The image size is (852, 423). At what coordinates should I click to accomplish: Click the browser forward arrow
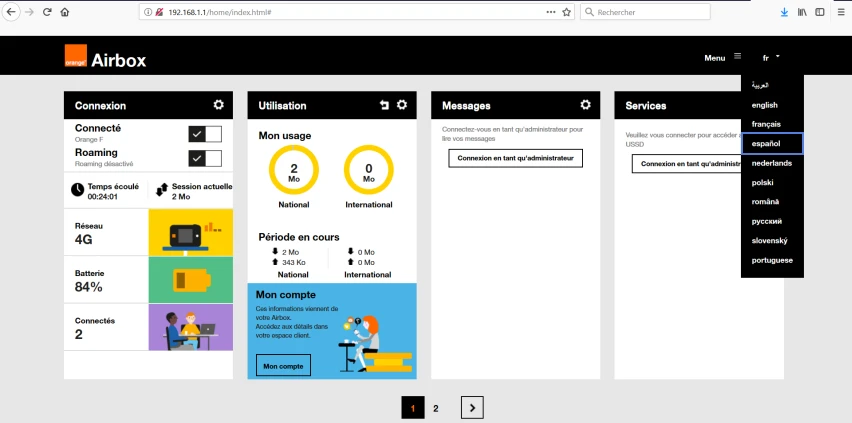(29, 12)
